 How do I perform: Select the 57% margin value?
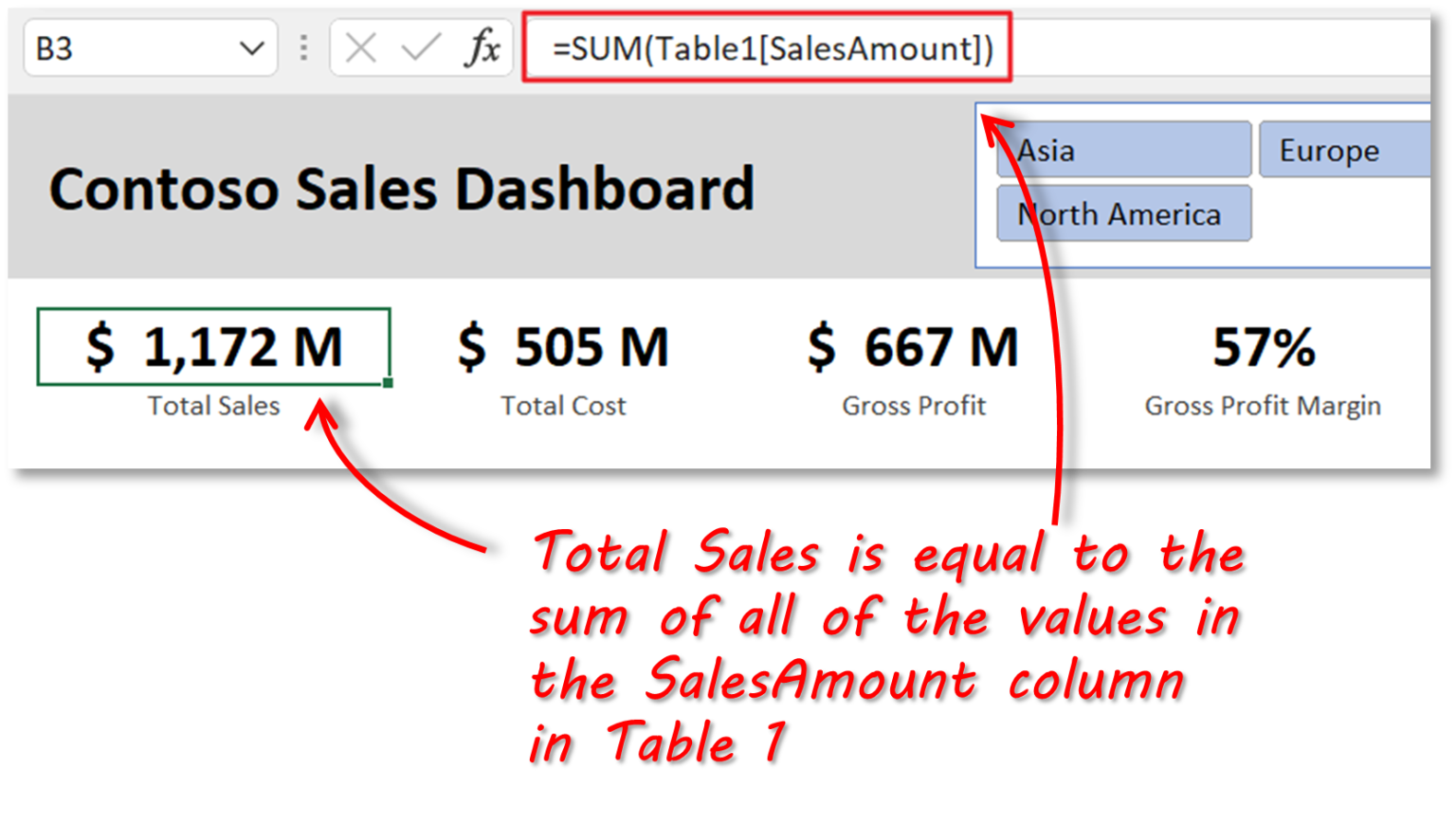(x=1264, y=347)
